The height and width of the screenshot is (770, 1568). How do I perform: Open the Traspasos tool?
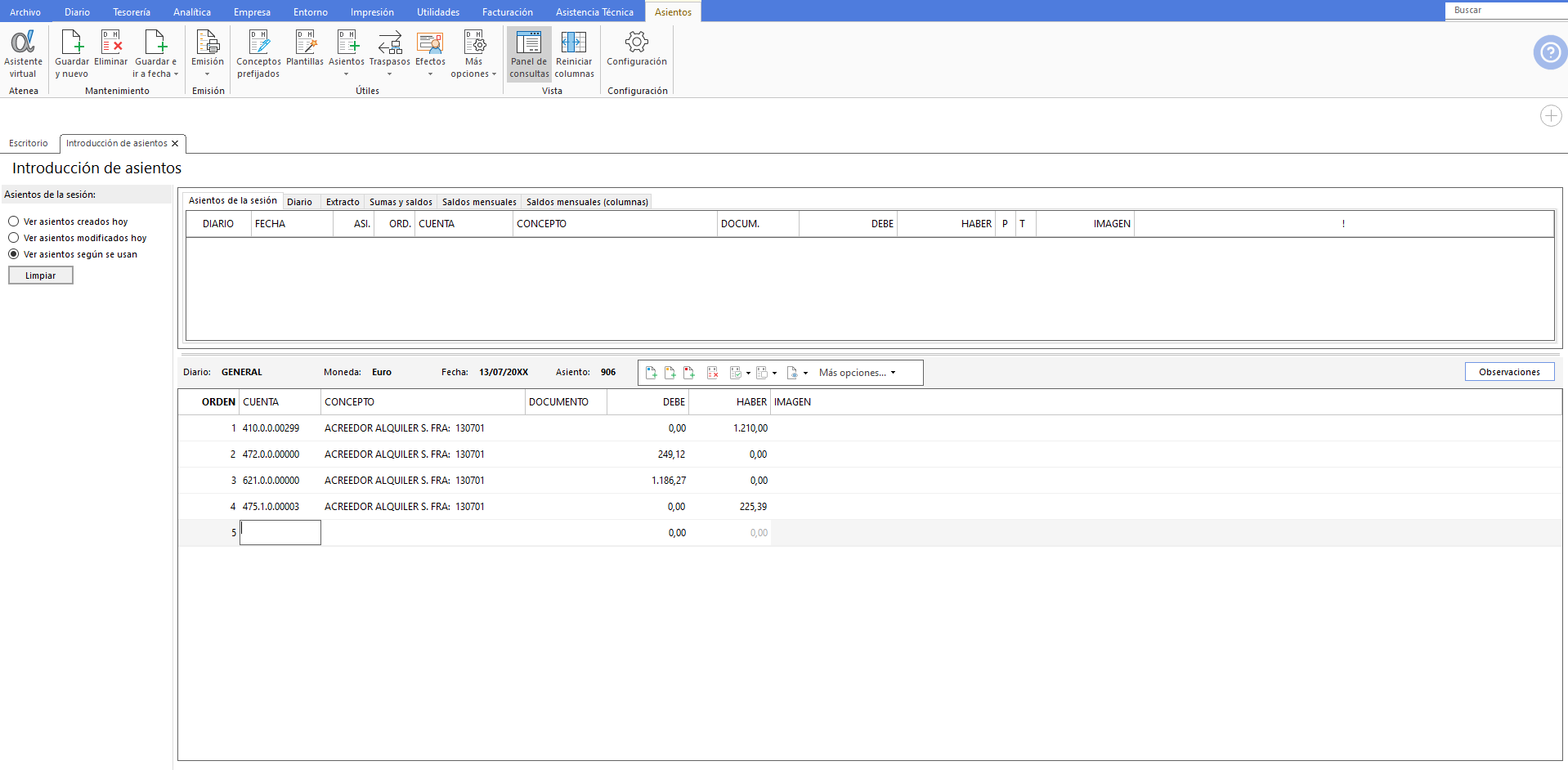pos(390,48)
